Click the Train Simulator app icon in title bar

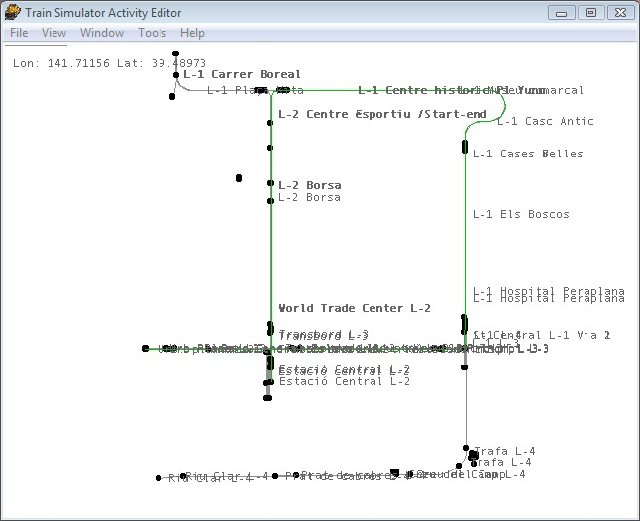pyautogui.click(x=12, y=12)
